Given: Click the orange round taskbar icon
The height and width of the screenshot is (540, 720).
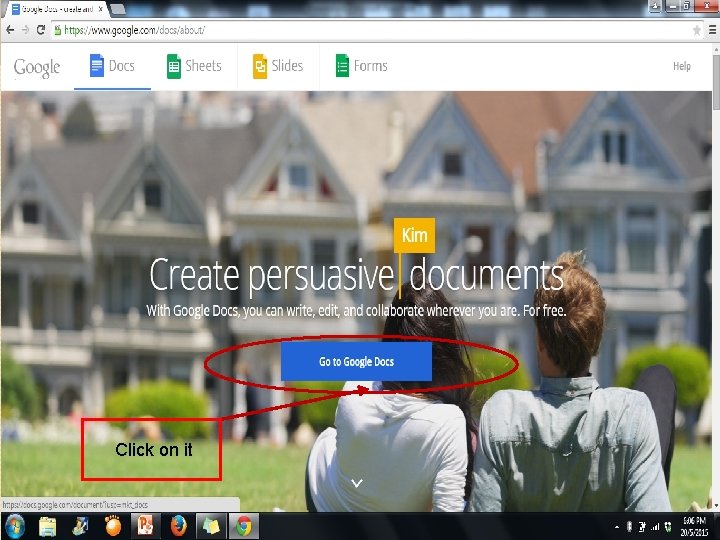Looking at the screenshot, I should 113,526.
